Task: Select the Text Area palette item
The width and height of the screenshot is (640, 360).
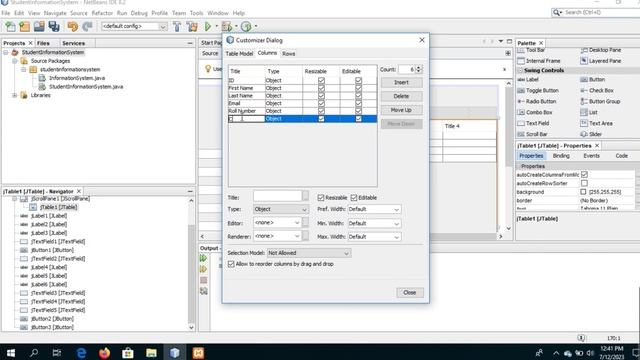Action: pos(596,123)
